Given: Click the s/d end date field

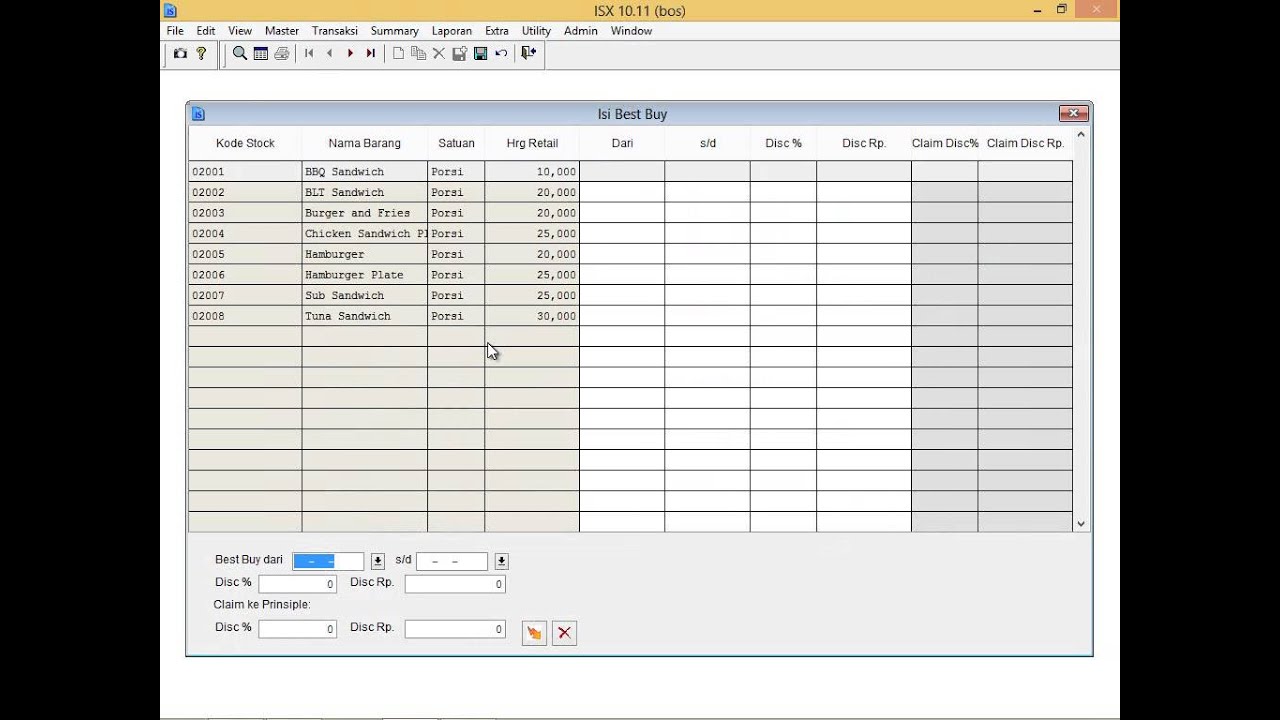Looking at the screenshot, I should pyautogui.click(x=452, y=561).
